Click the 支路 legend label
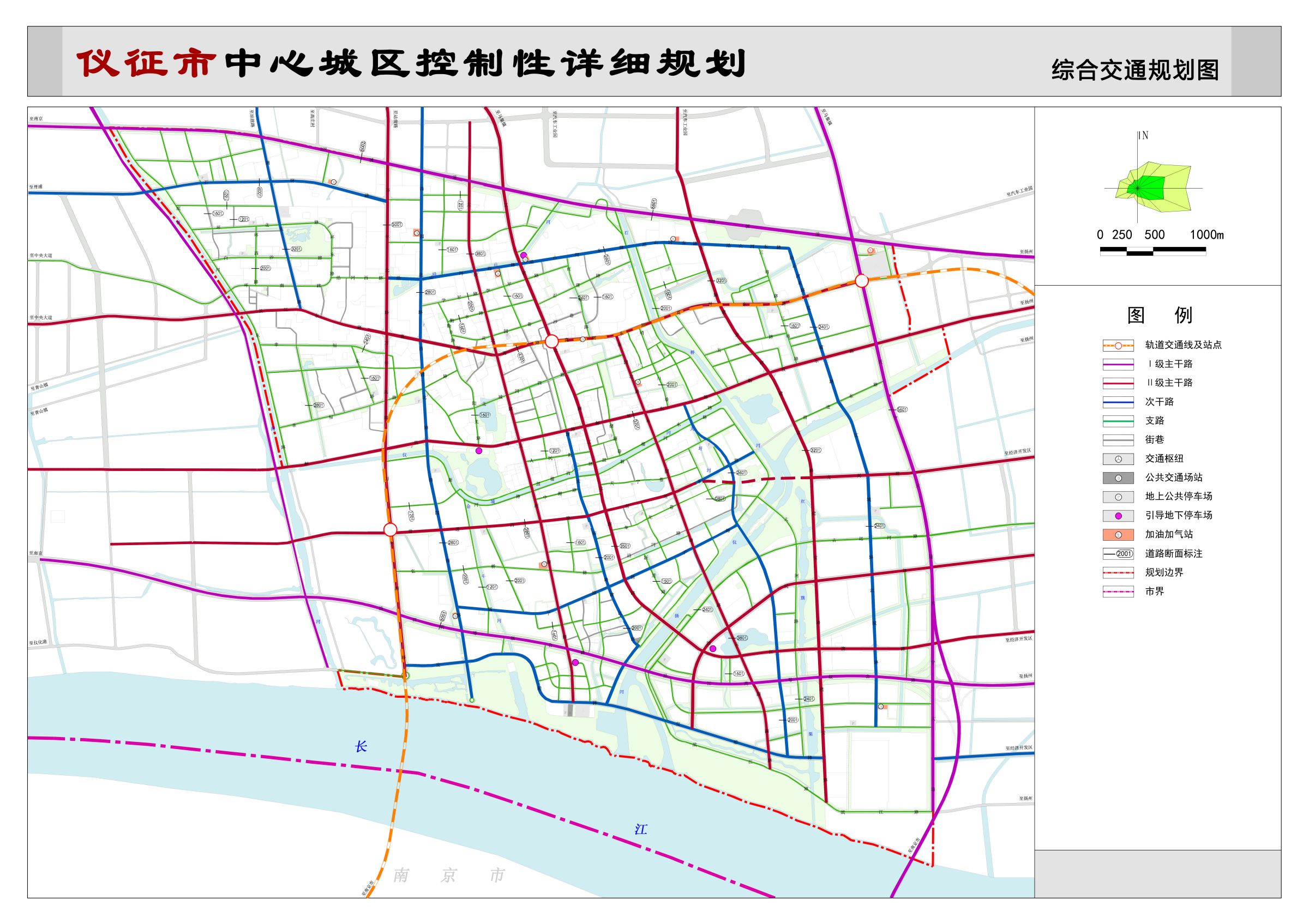 [x=1155, y=421]
